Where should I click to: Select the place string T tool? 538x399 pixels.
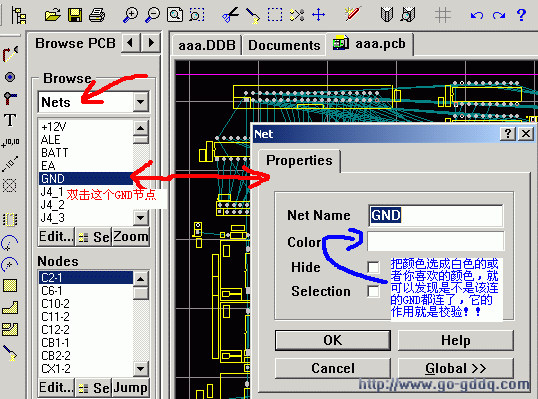click(x=10, y=120)
